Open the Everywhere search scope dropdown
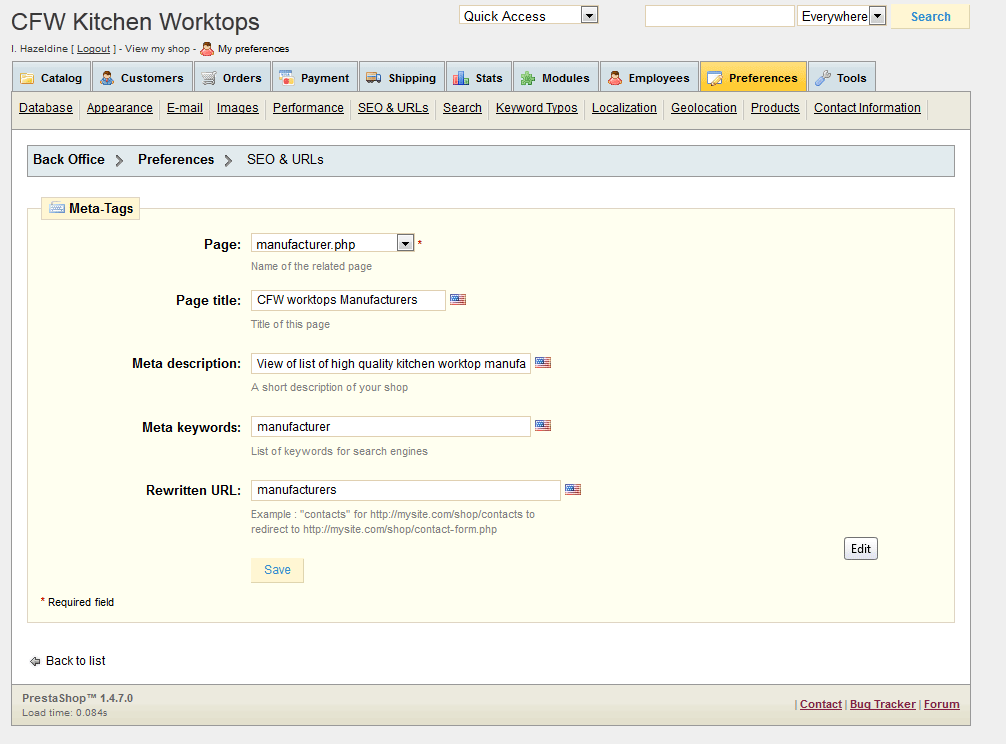This screenshot has width=1006, height=744. pos(877,16)
